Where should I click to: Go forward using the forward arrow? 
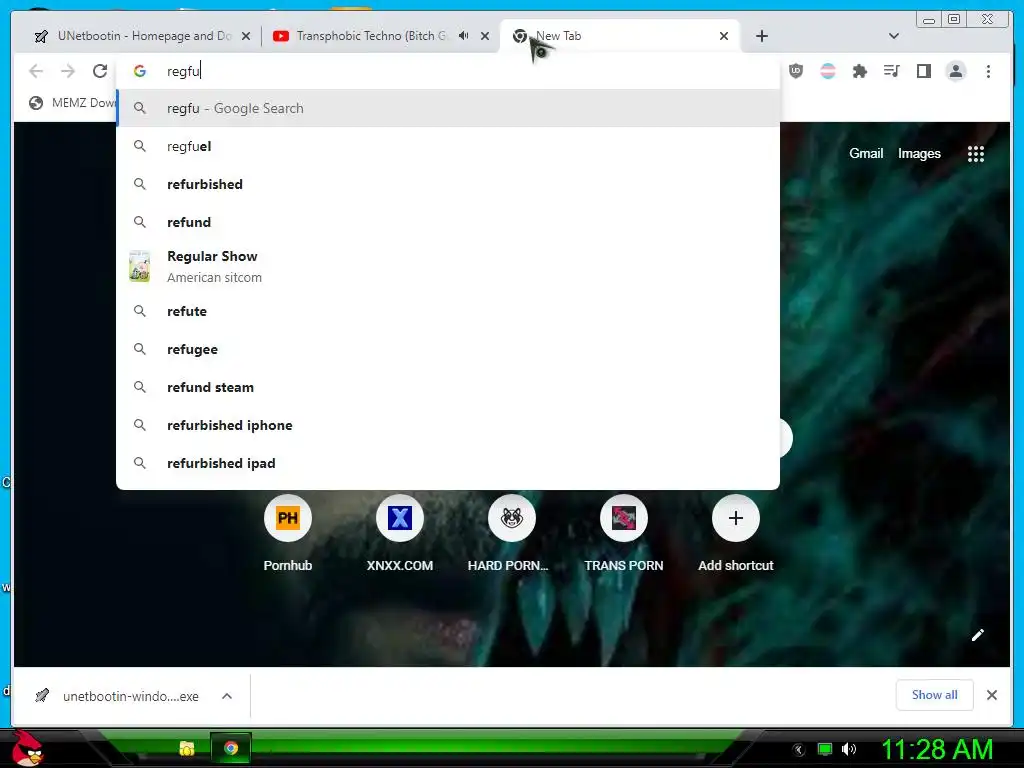[x=68, y=71]
